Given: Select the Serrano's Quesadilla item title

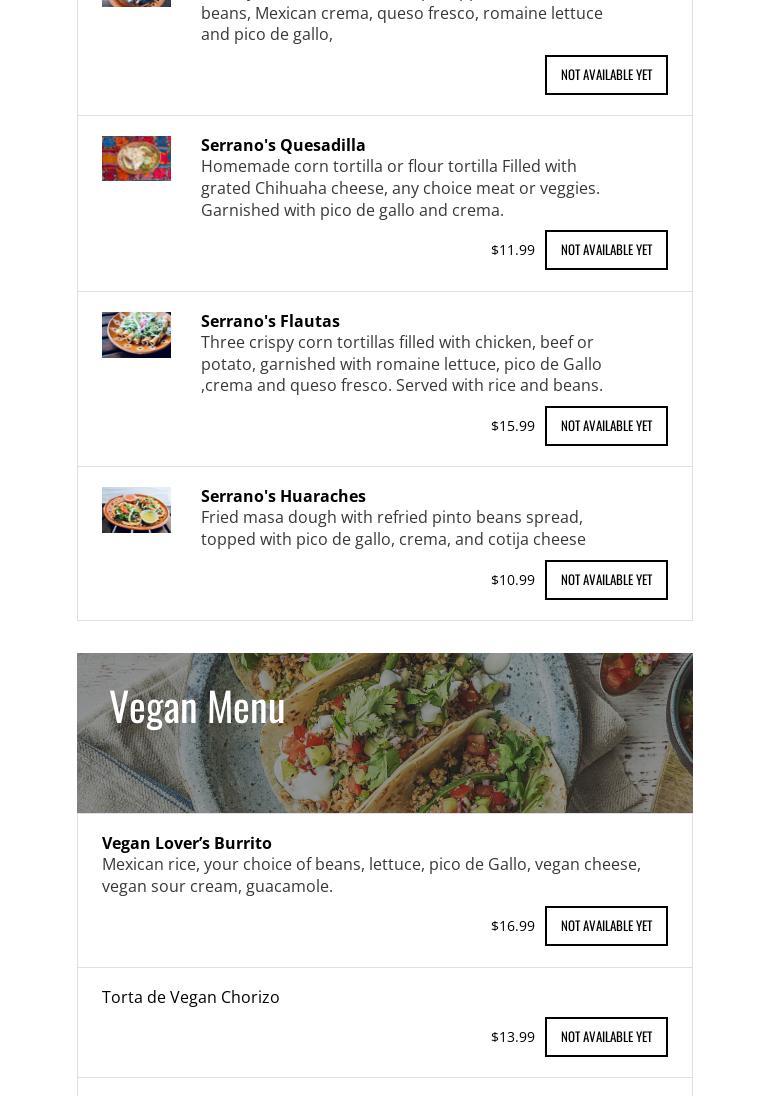Looking at the screenshot, I should pyautogui.click(x=283, y=145).
